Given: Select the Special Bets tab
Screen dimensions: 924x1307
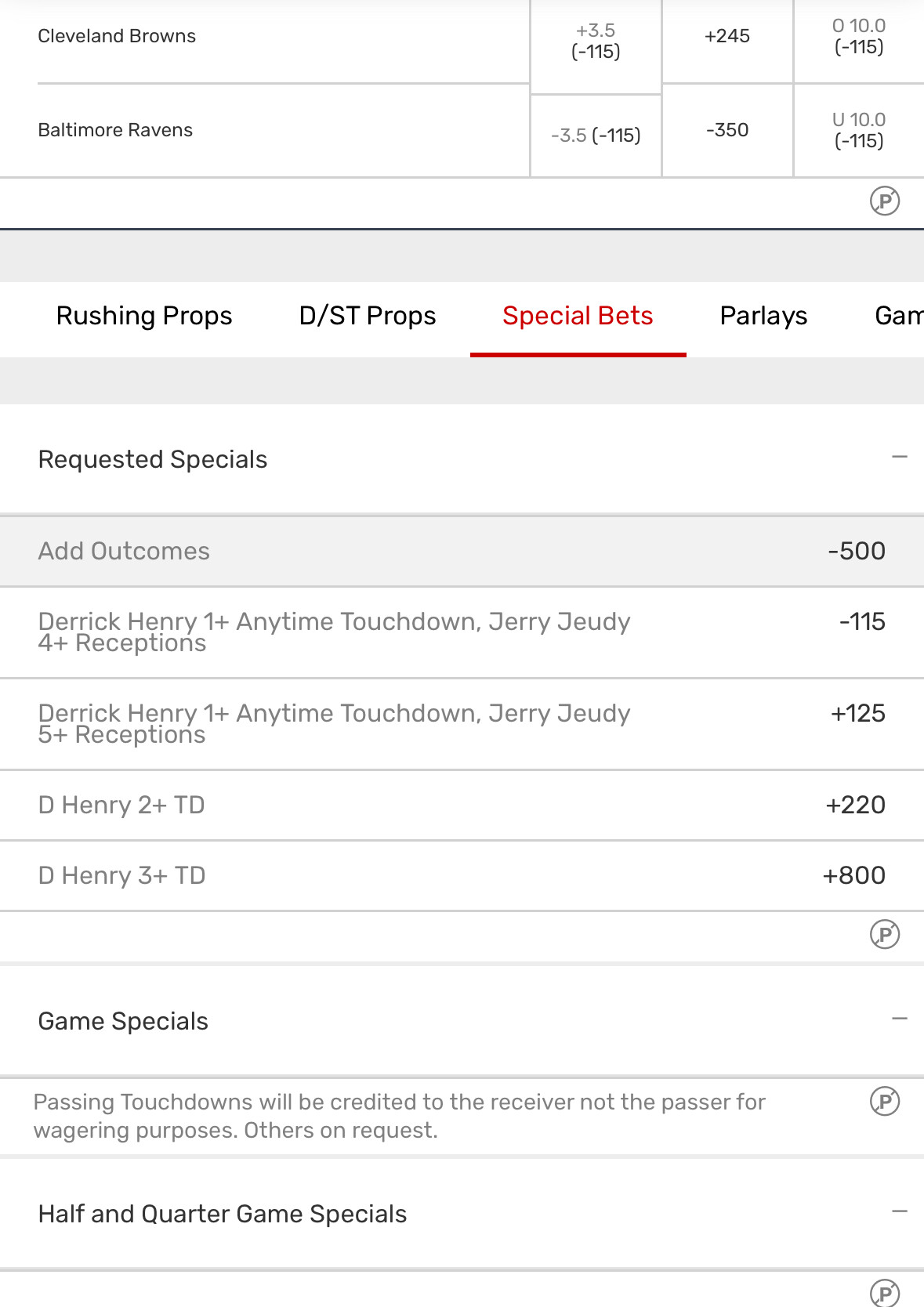Looking at the screenshot, I should (578, 316).
